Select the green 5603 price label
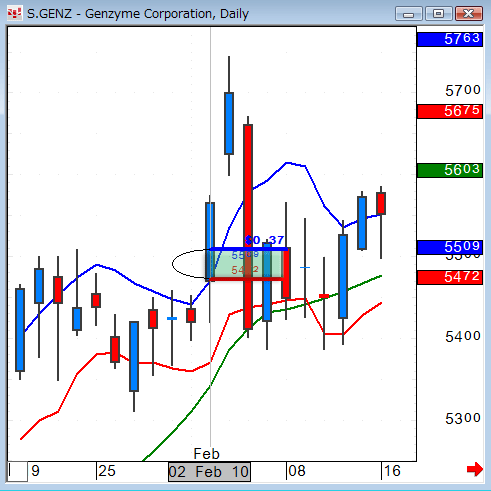This screenshot has height=491, width=491. (450, 170)
